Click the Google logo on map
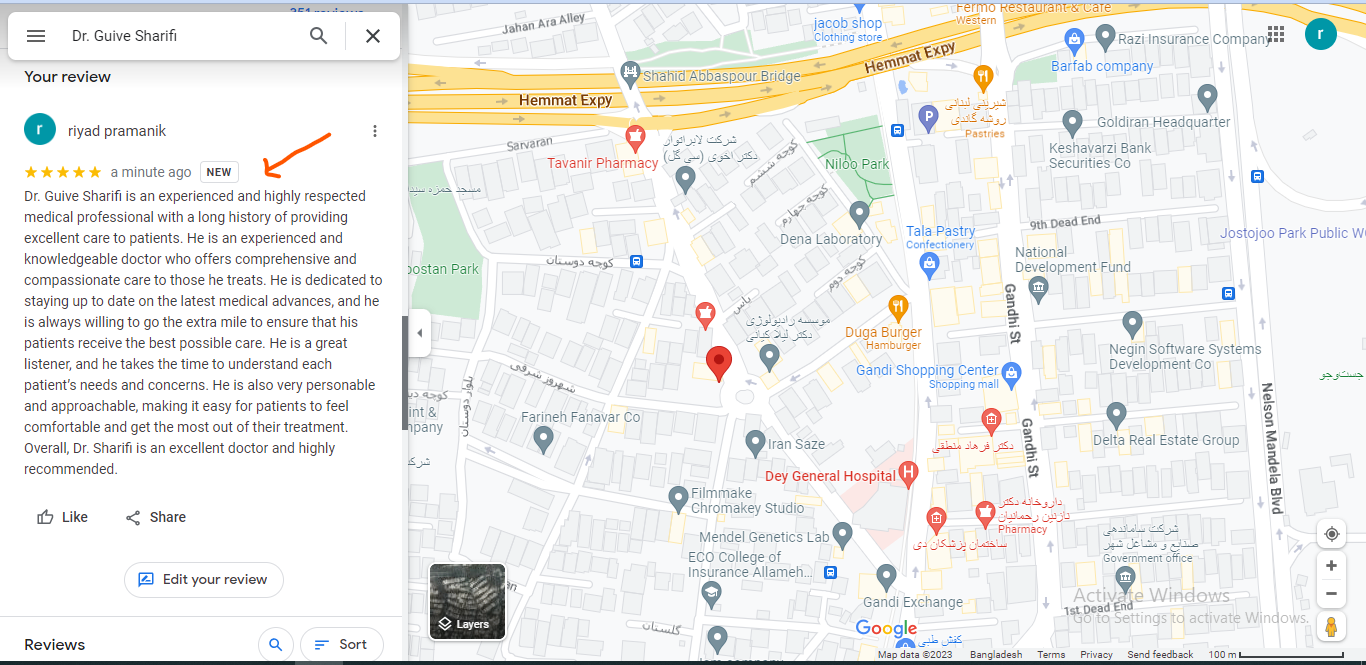Image resolution: width=1366 pixels, height=665 pixels. pyautogui.click(x=886, y=629)
